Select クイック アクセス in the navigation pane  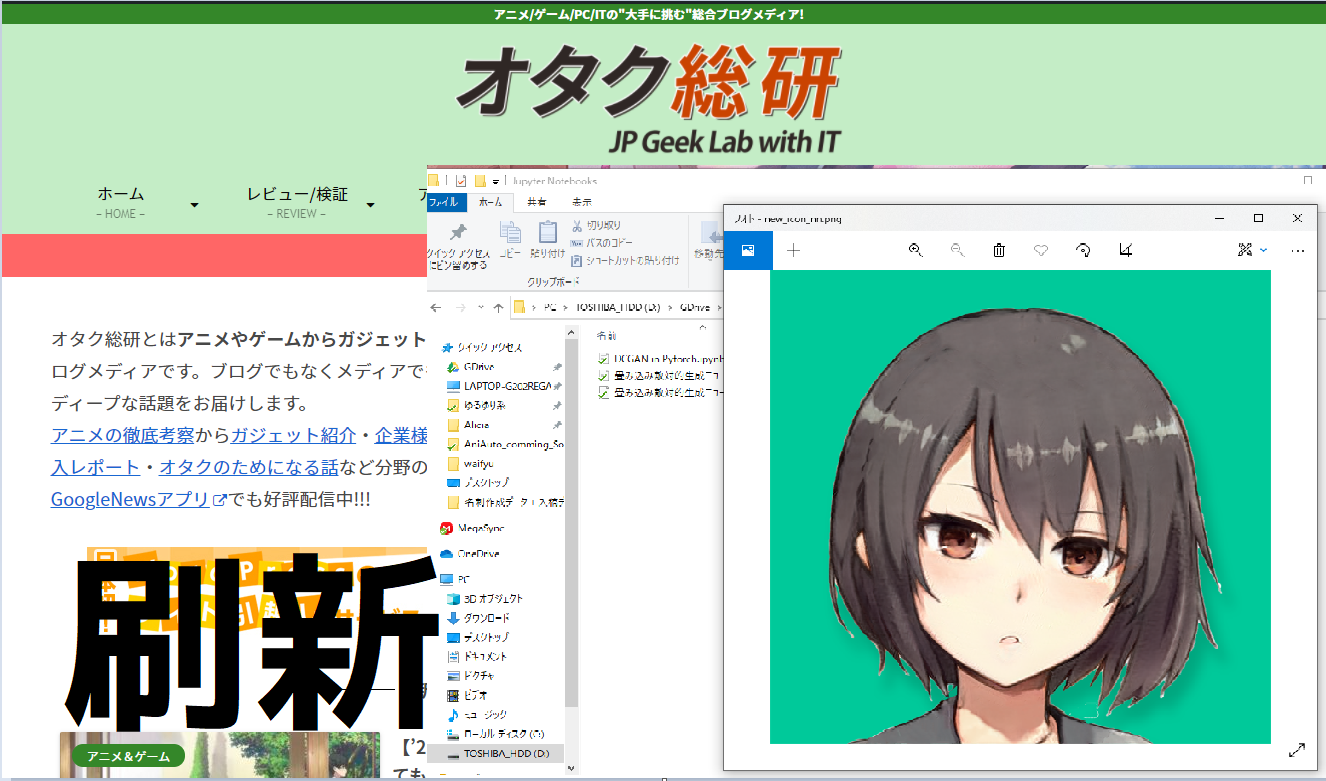pos(482,347)
